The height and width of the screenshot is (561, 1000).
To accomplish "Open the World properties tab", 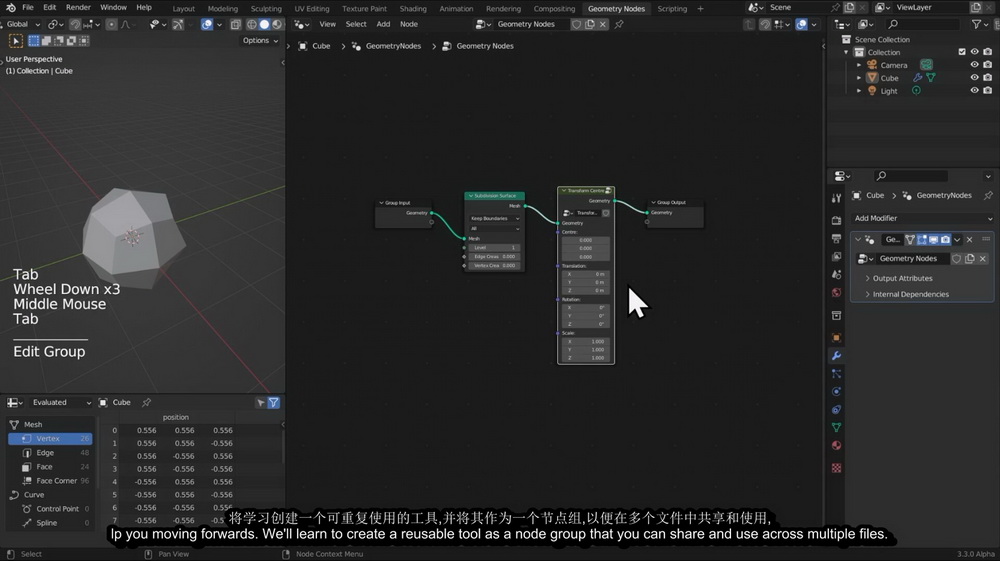I will coord(836,293).
